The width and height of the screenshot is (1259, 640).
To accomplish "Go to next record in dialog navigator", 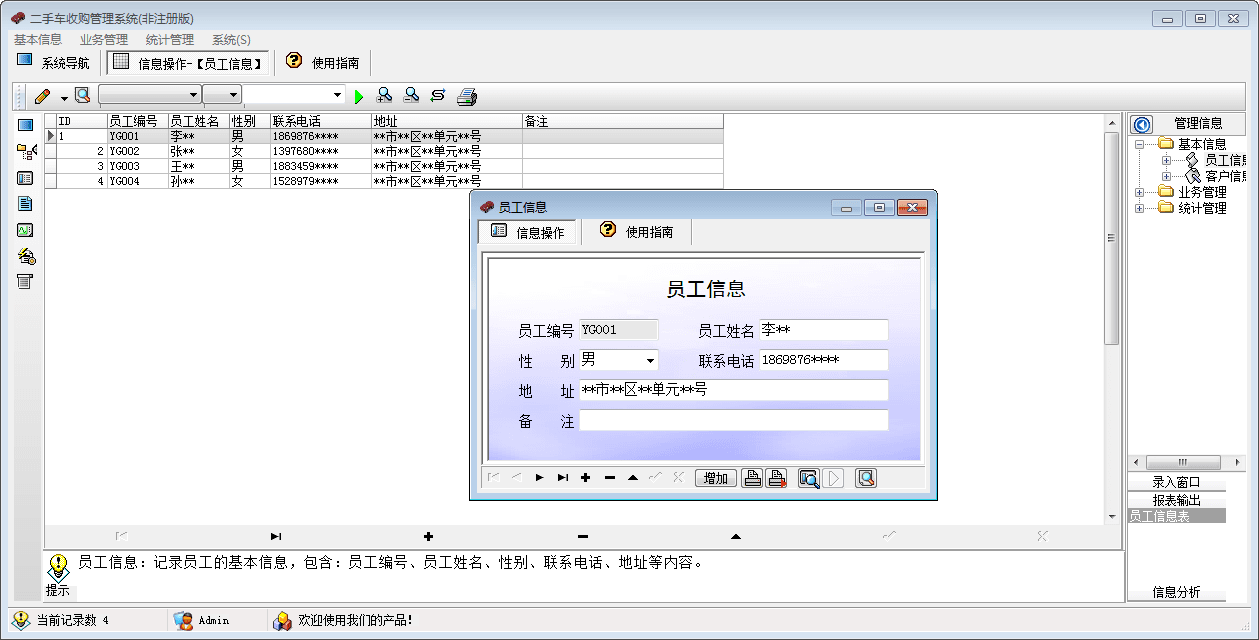I will [539, 478].
